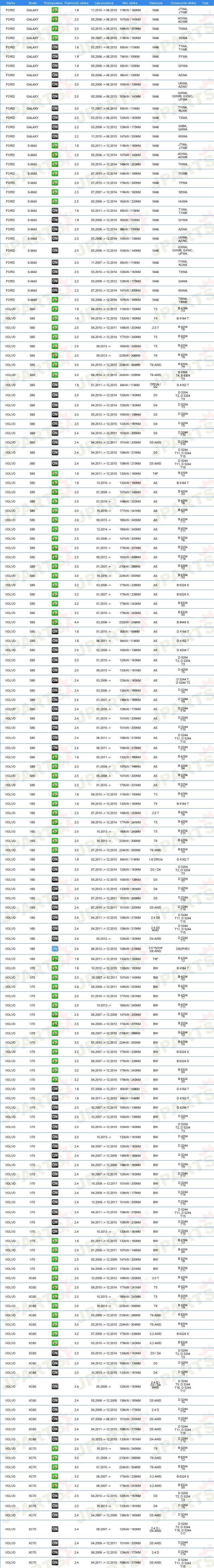Click the ON diesel icon in S-MAX Q4WA row

[55, 281]
